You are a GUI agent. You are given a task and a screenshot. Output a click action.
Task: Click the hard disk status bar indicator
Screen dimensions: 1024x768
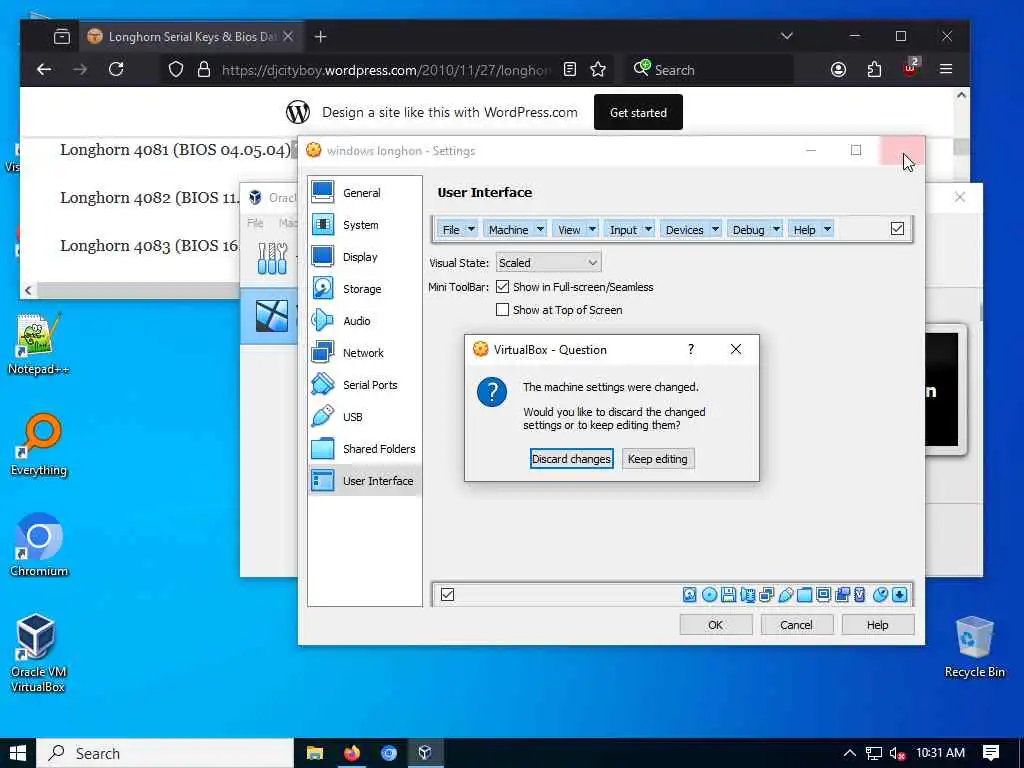pyautogui.click(x=690, y=594)
